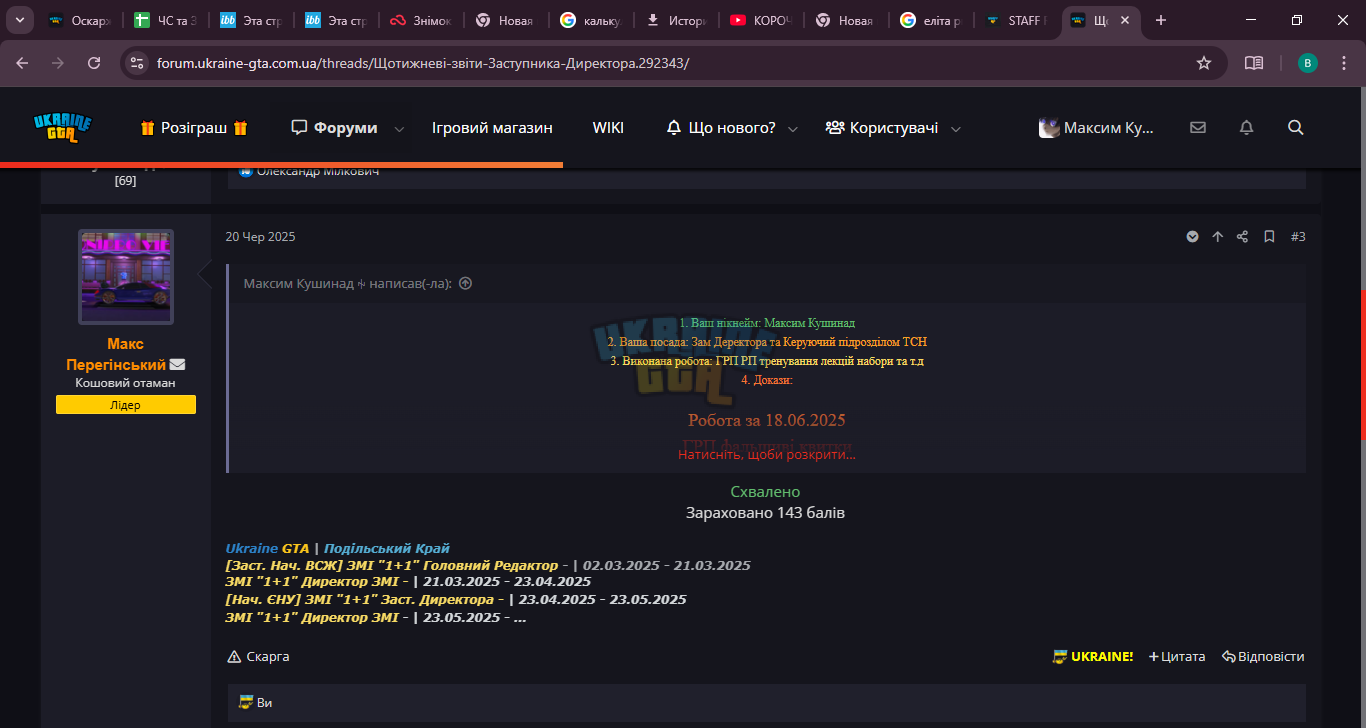The height and width of the screenshot is (728, 1366).
Task: Open the Chrome profile avatar
Action: [1308, 63]
